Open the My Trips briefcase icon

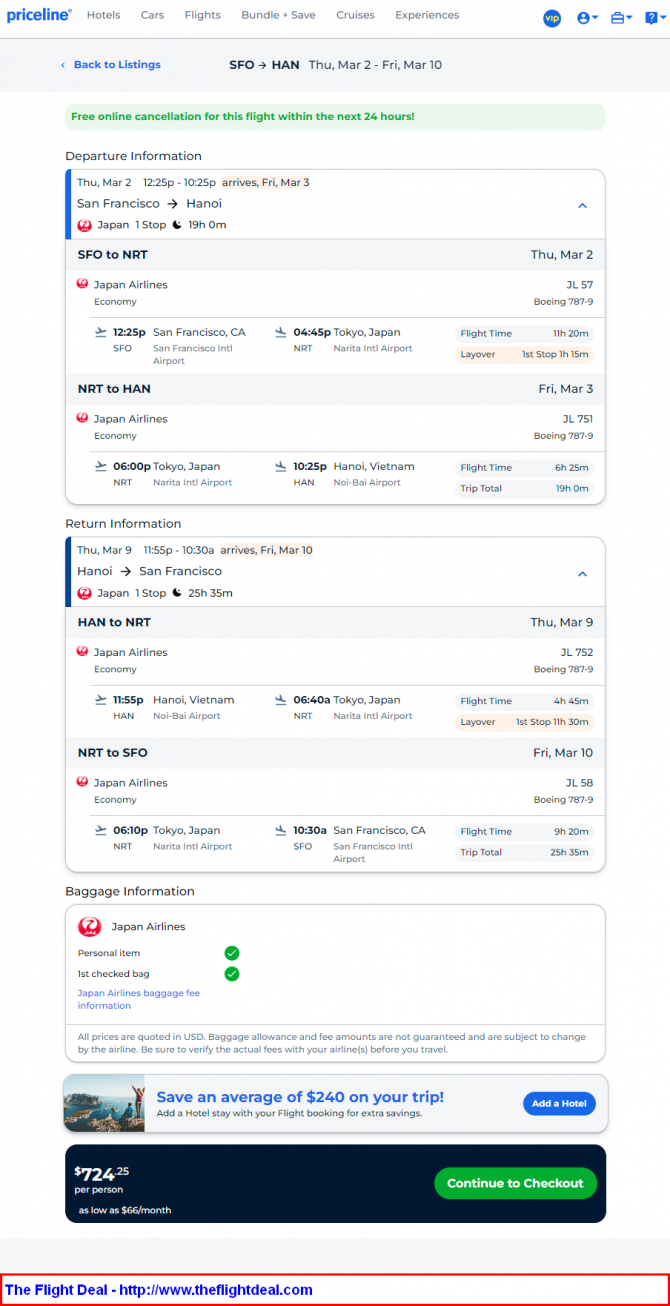621,18
